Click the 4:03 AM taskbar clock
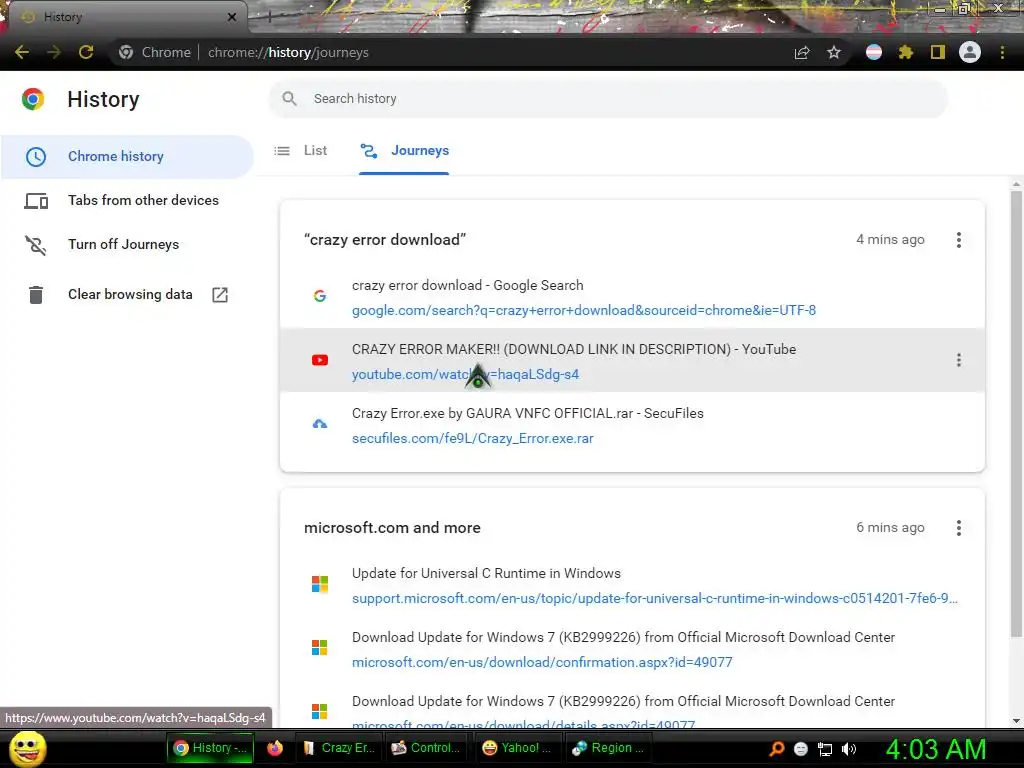 936,749
